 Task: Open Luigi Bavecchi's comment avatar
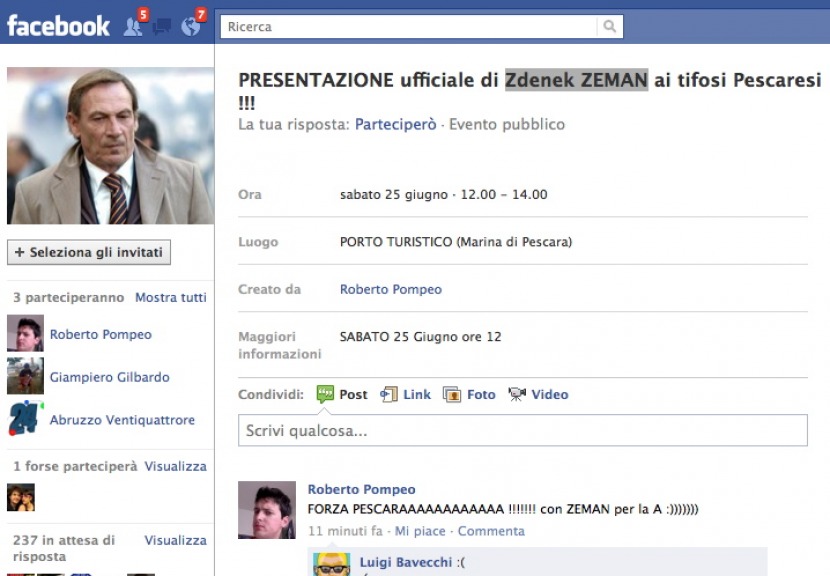tap(331, 564)
